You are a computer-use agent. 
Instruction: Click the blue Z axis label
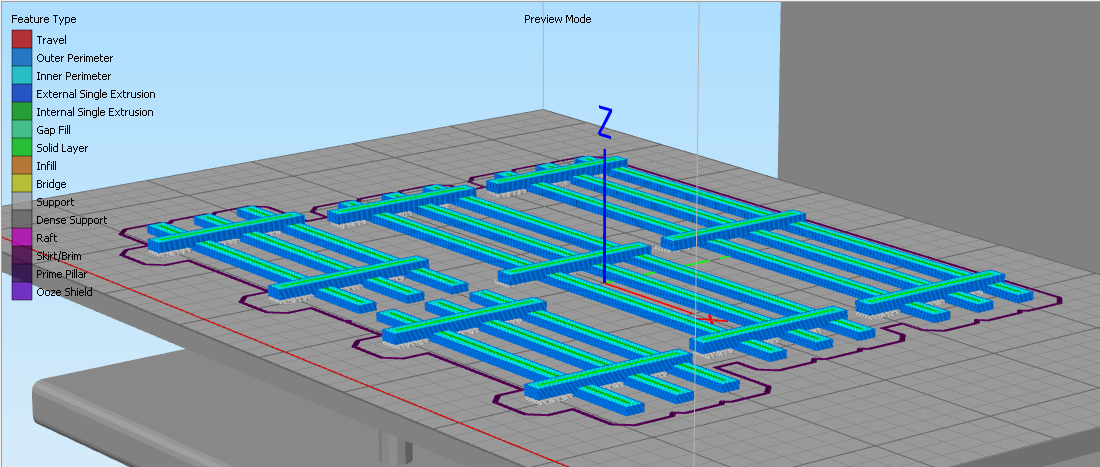pos(604,121)
